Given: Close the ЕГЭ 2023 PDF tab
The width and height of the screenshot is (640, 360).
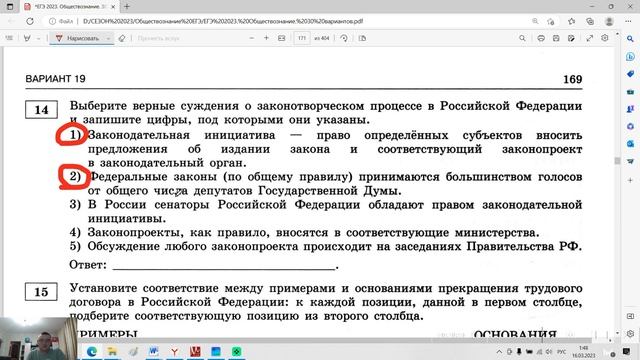Looking at the screenshot, I should (113, 7).
